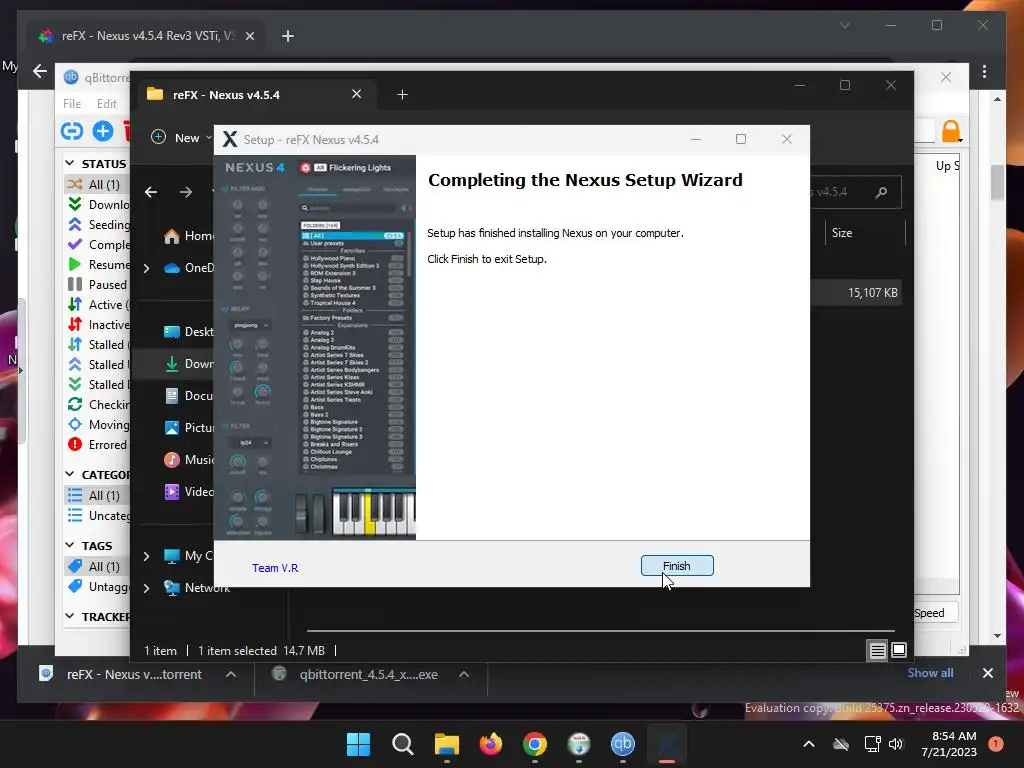1024x768 pixels.
Task: Open options for reFX Nexus torrent download
Action: pos(231,675)
